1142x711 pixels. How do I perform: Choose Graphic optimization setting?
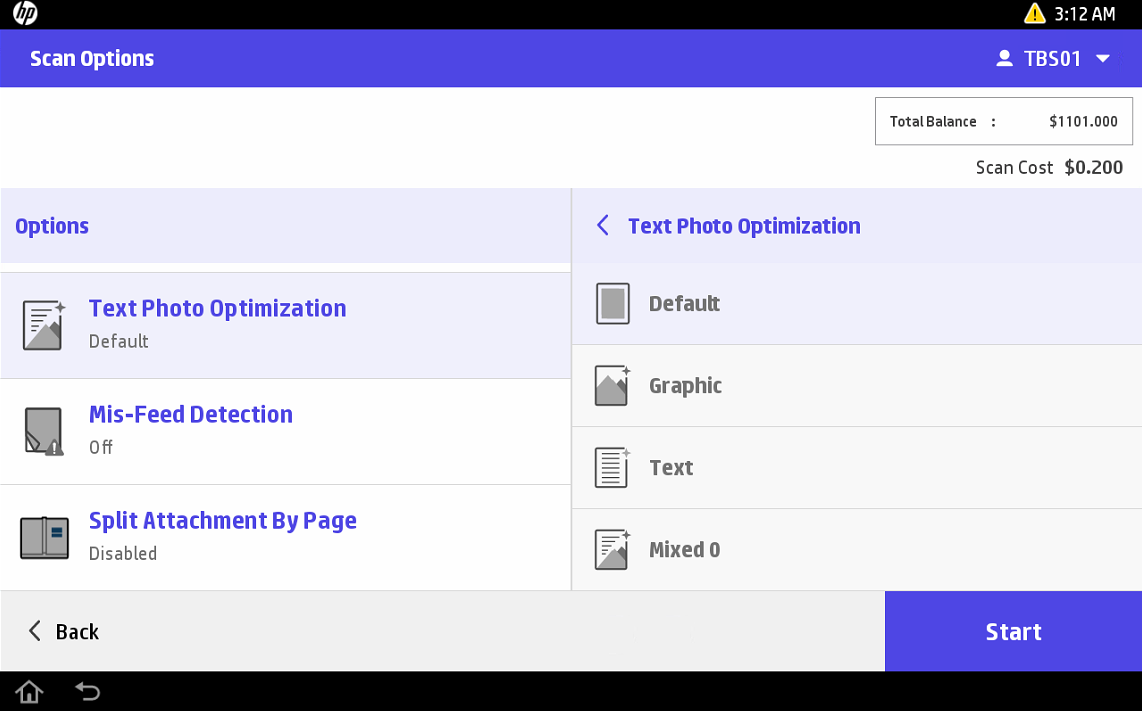pyautogui.click(x=685, y=386)
